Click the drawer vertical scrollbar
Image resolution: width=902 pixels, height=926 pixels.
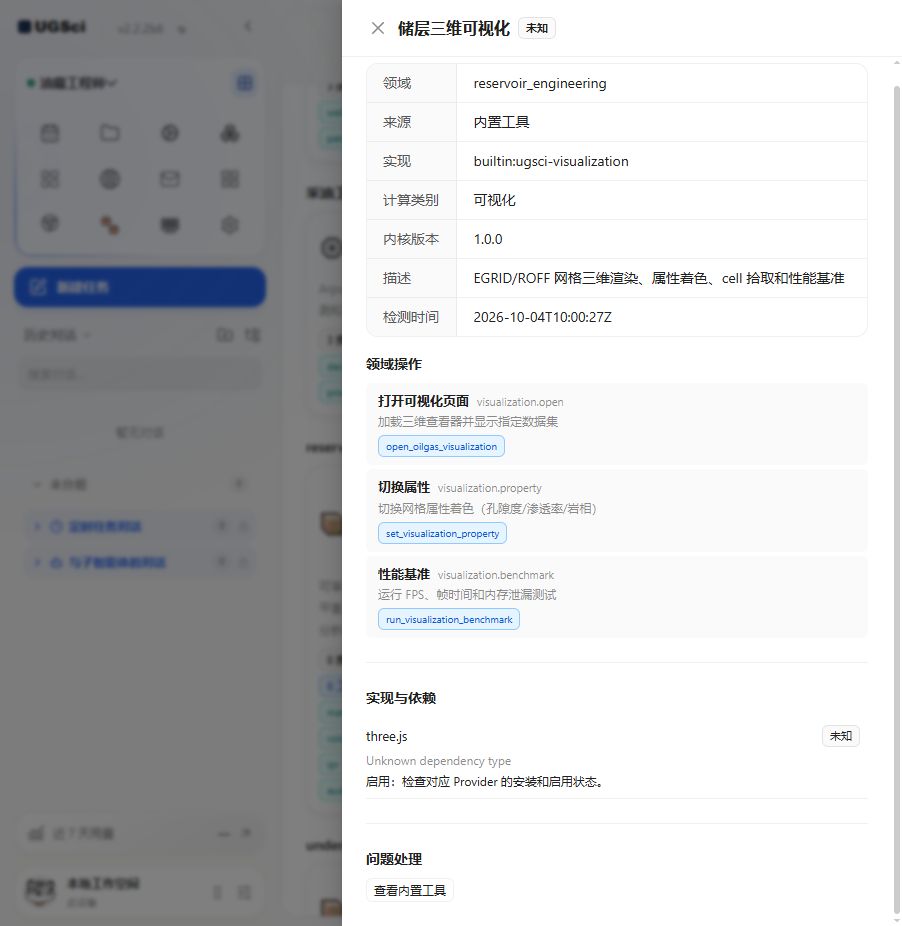click(896, 499)
